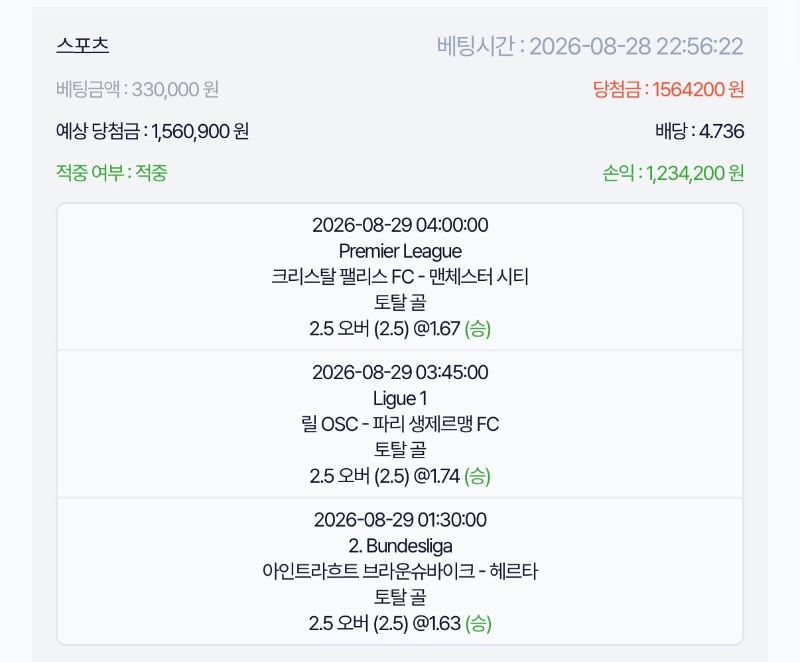This screenshot has width=800, height=662.
Task: Click the 베팅금액 330,000 원 label
Action: [x=137, y=89]
